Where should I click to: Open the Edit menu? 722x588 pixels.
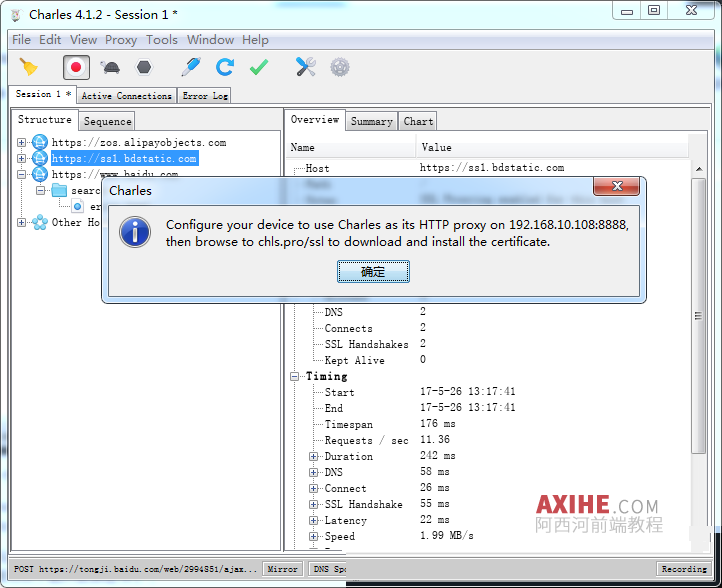point(50,40)
